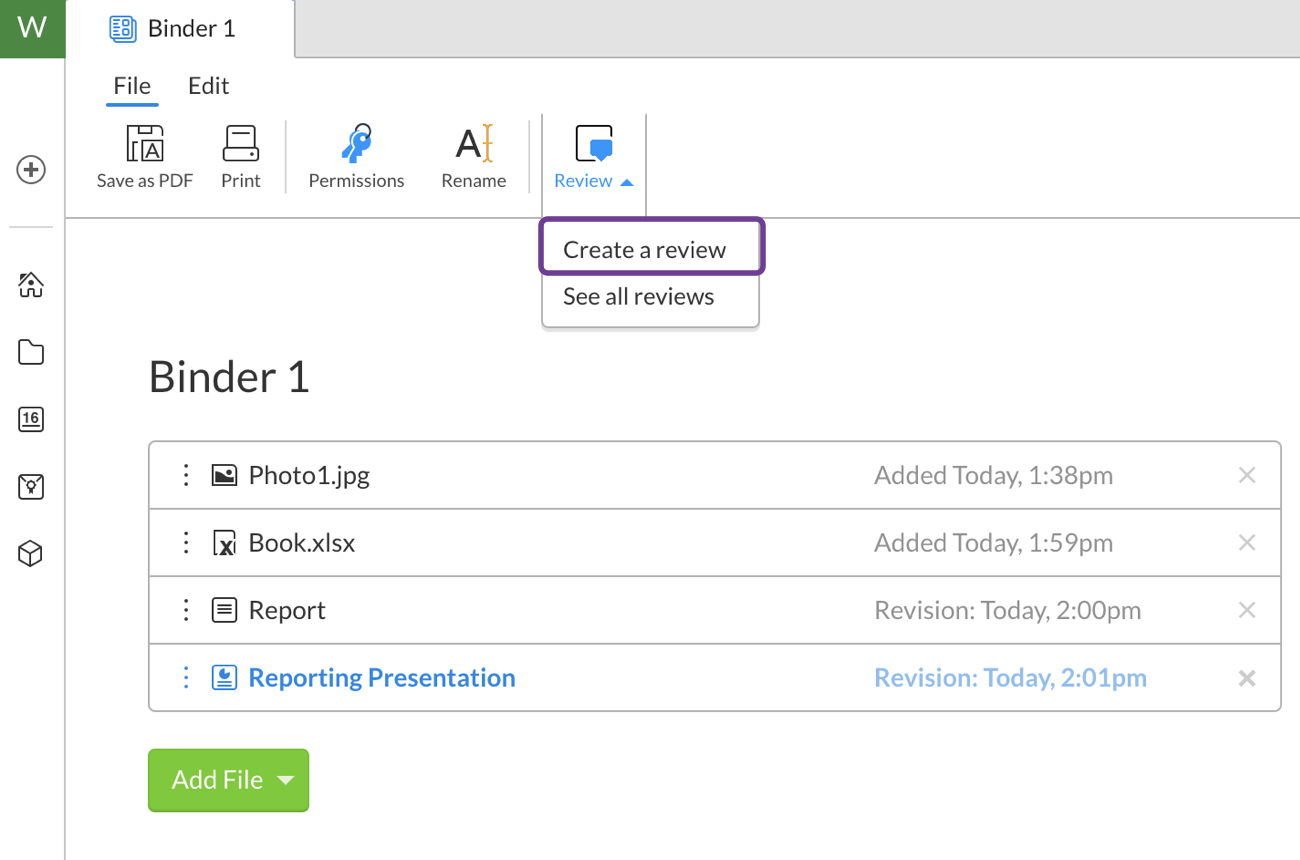
Task: Select the Print icon
Action: click(240, 143)
